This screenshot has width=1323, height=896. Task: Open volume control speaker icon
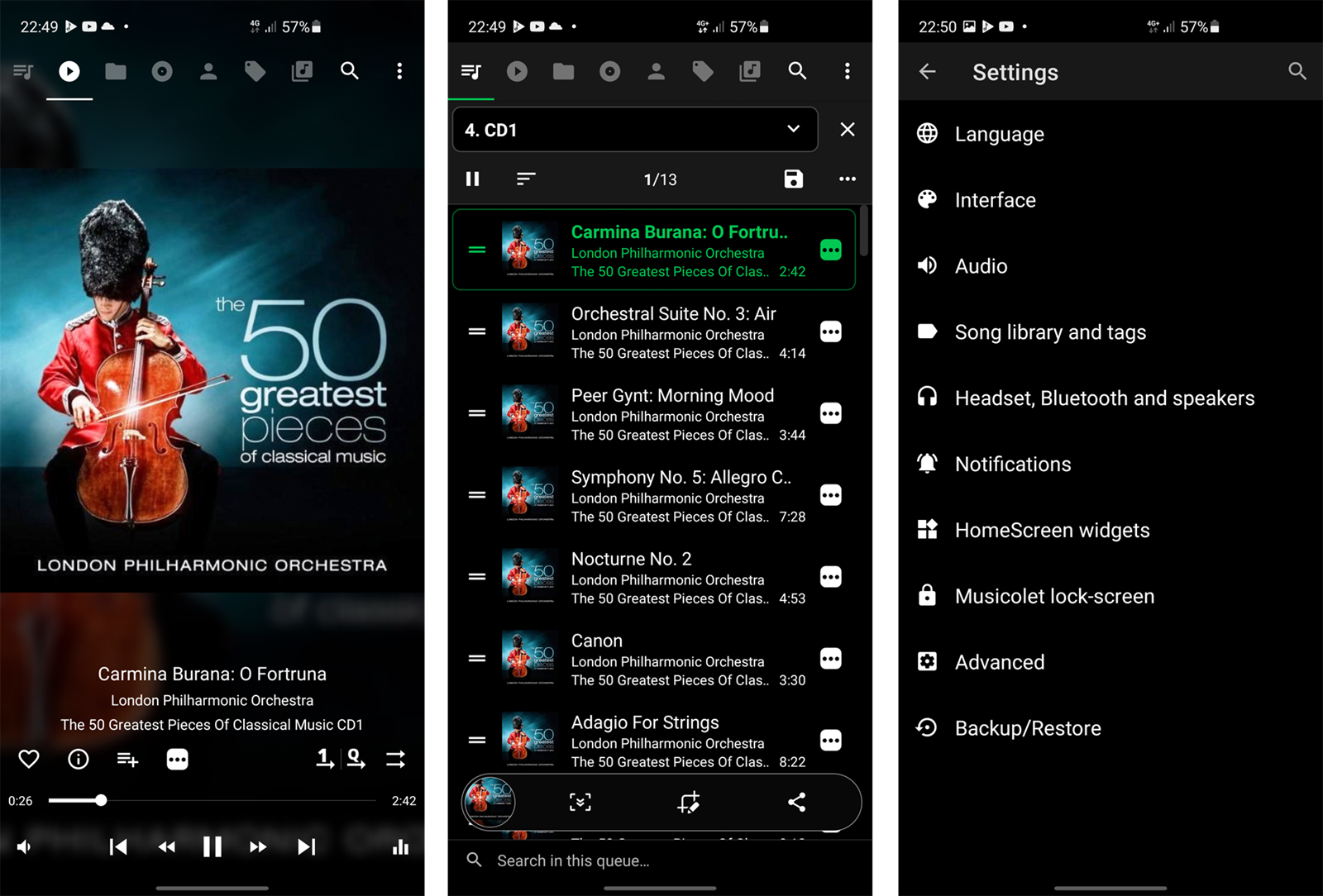(x=25, y=846)
